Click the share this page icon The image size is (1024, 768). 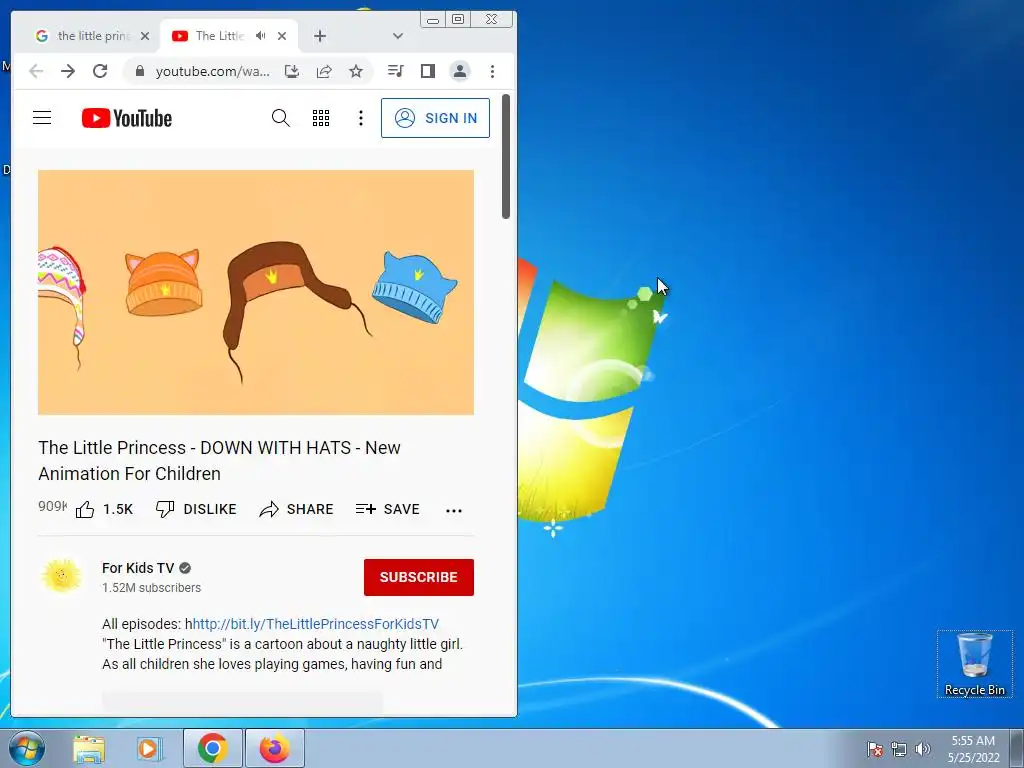tap(324, 71)
